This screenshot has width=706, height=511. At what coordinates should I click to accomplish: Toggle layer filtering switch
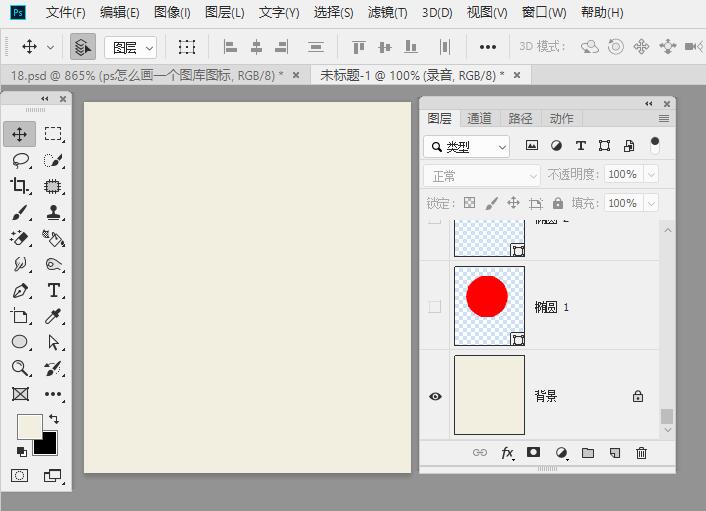(655, 145)
